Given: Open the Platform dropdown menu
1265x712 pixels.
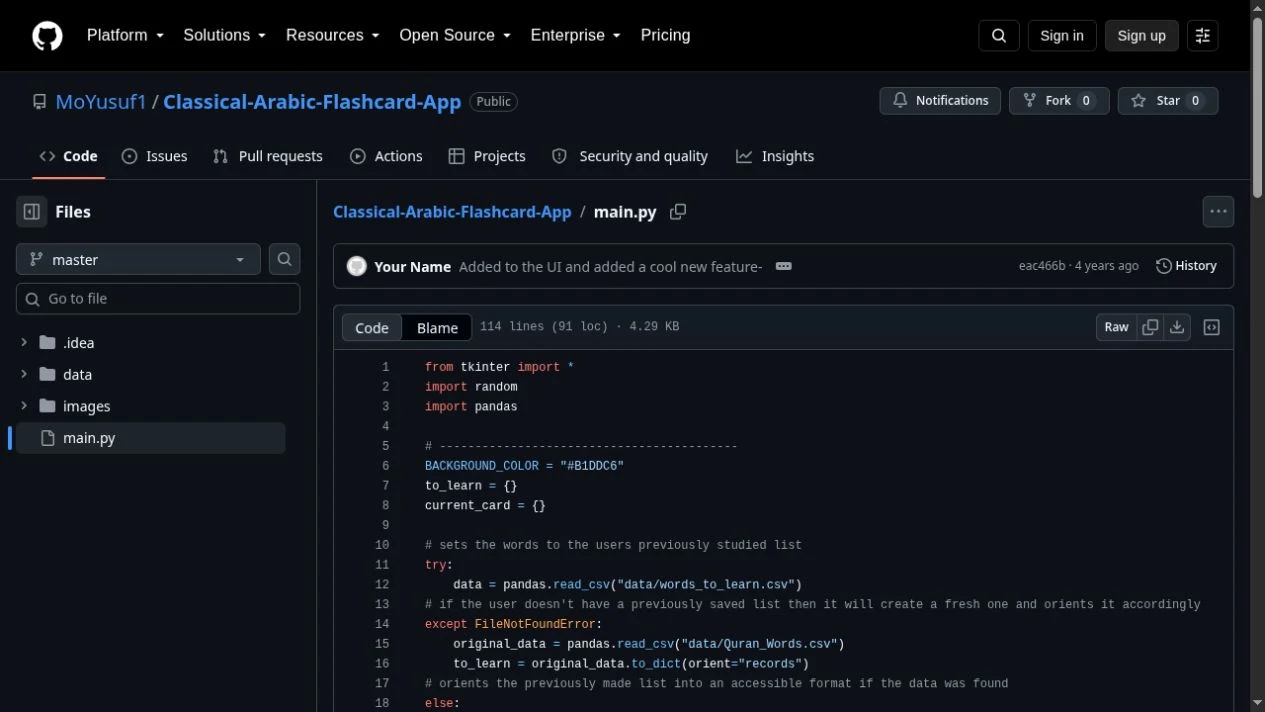Looking at the screenshot, I should coord(125,35).
